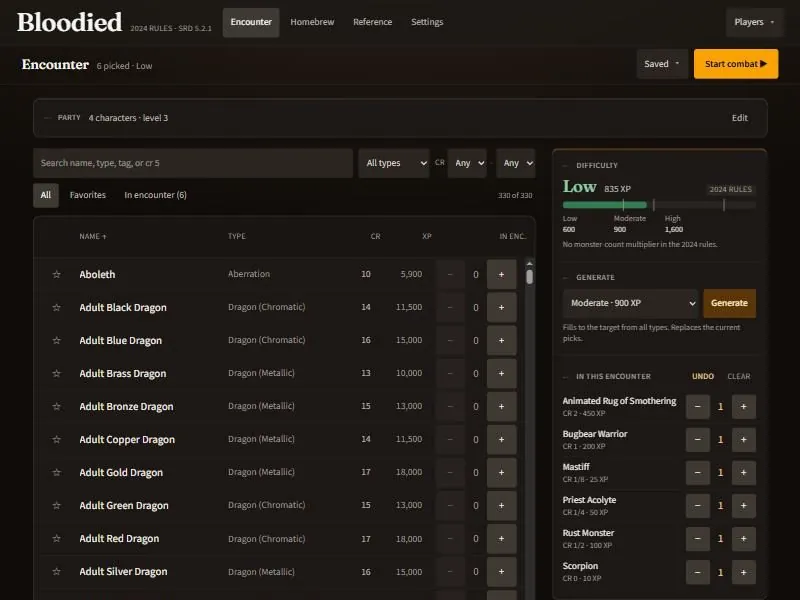This screenshot has height=600, width=800.
Task: Decrease Scorpion count with minus
Action: tap(697, 572)
